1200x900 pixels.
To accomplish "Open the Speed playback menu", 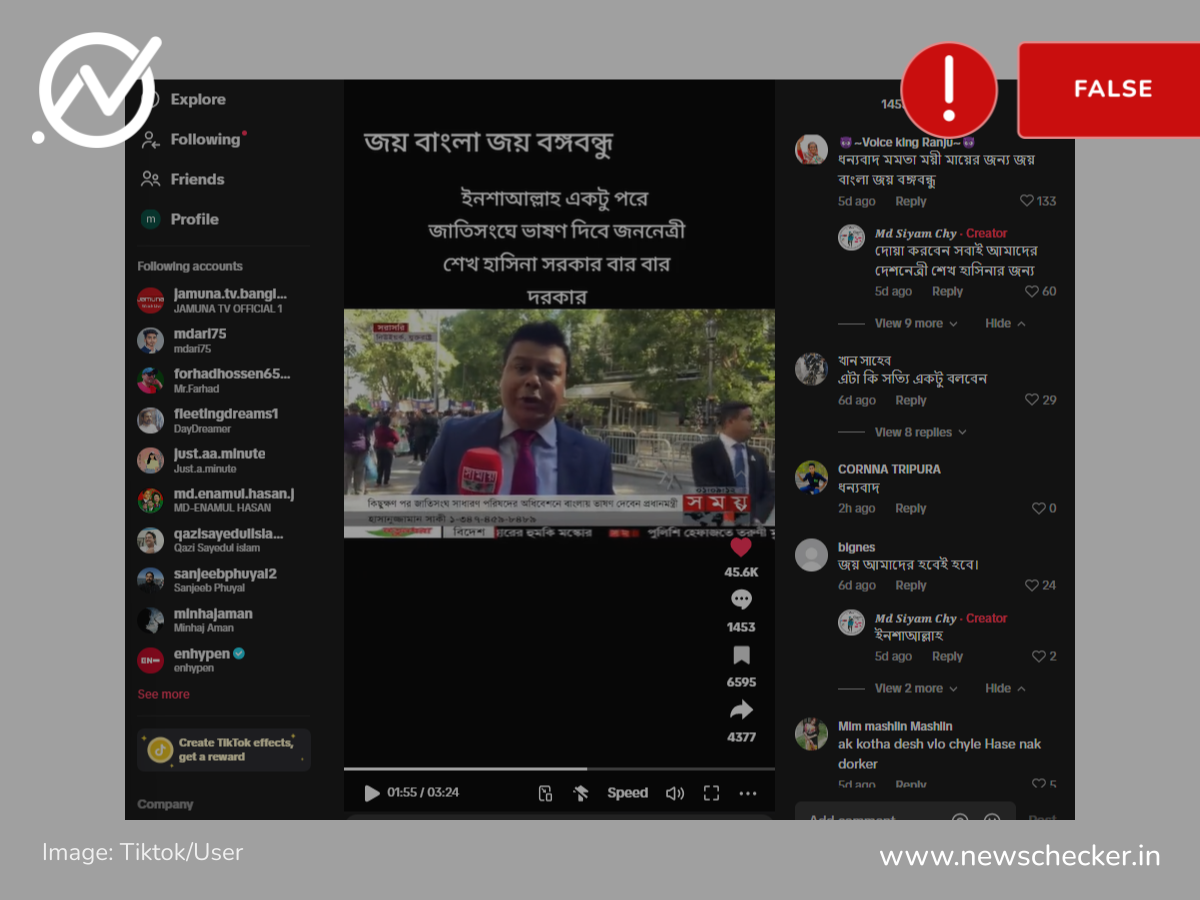I will [x=627, y=793].
